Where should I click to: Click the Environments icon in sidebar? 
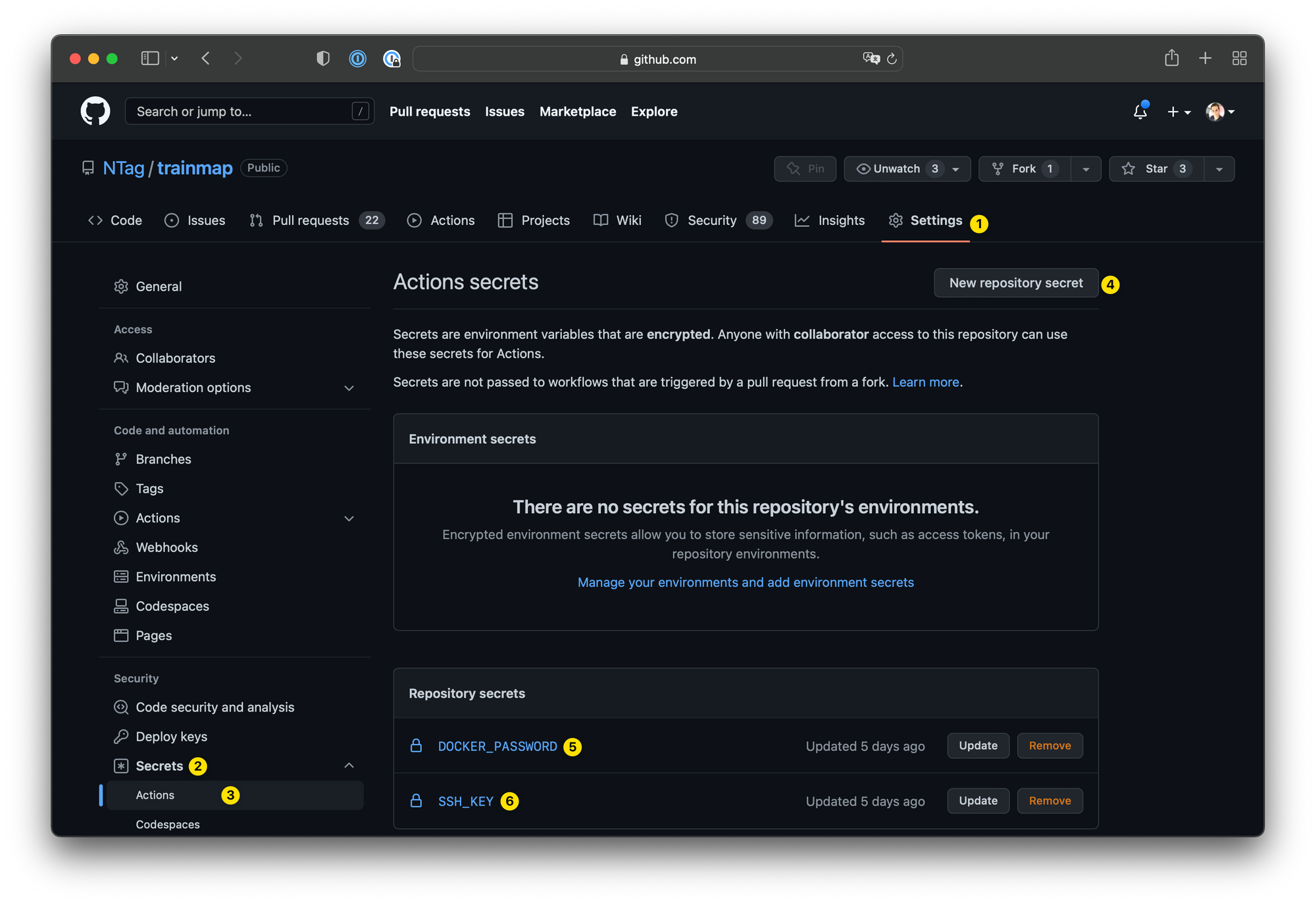tap(121, 577)
